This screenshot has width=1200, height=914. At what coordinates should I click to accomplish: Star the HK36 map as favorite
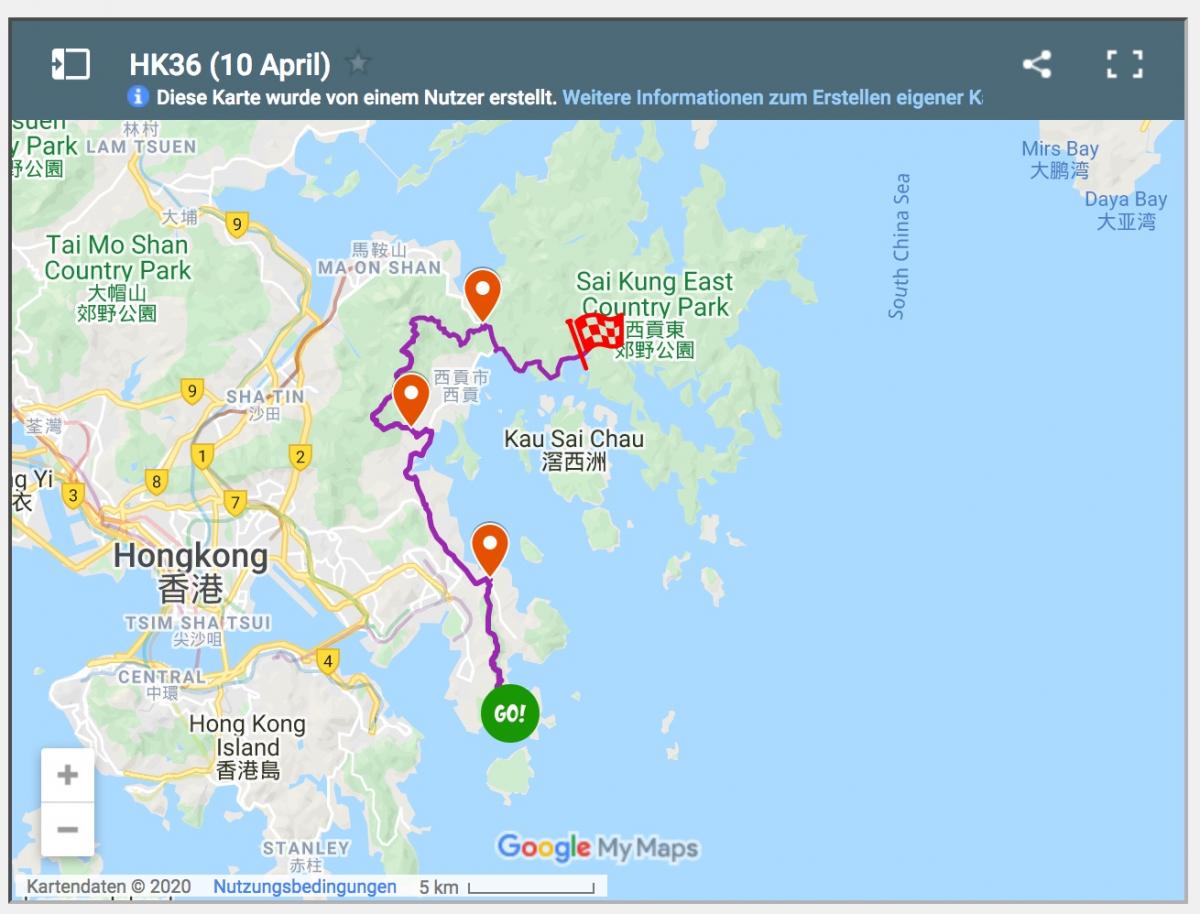click(358, 64)
